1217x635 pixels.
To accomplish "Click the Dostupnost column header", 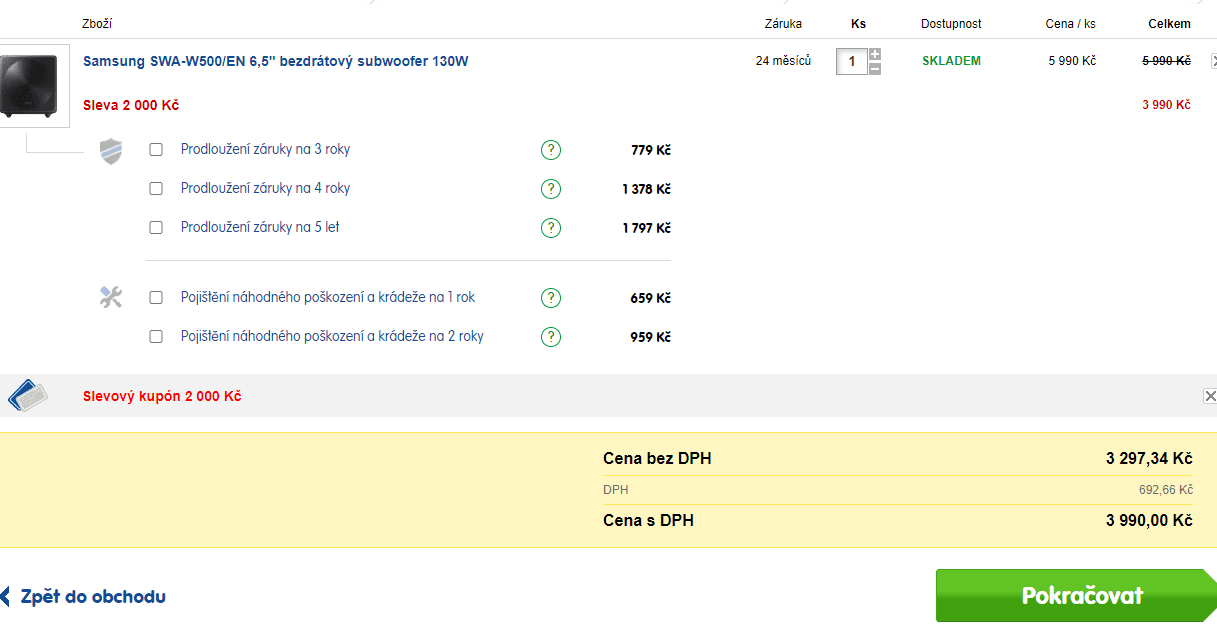I will point(951,23).
